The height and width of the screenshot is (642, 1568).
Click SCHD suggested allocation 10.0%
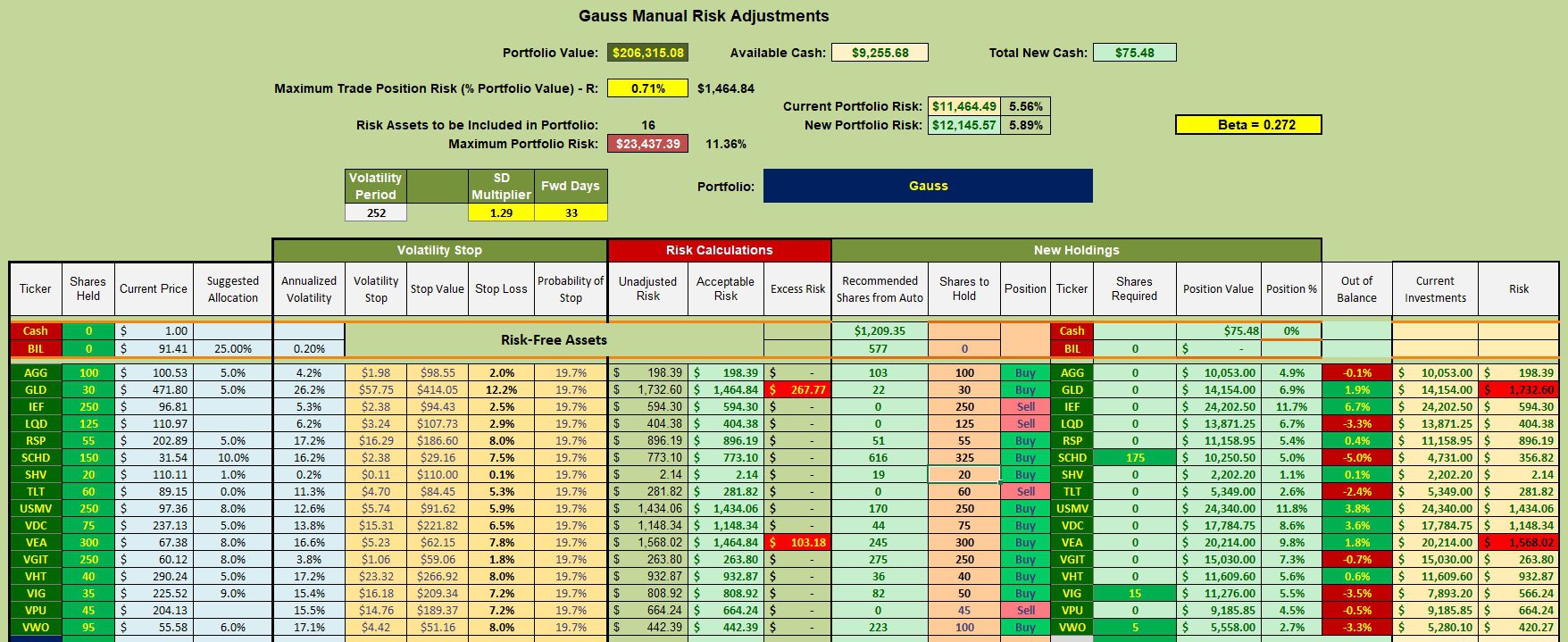coord(232,457)
